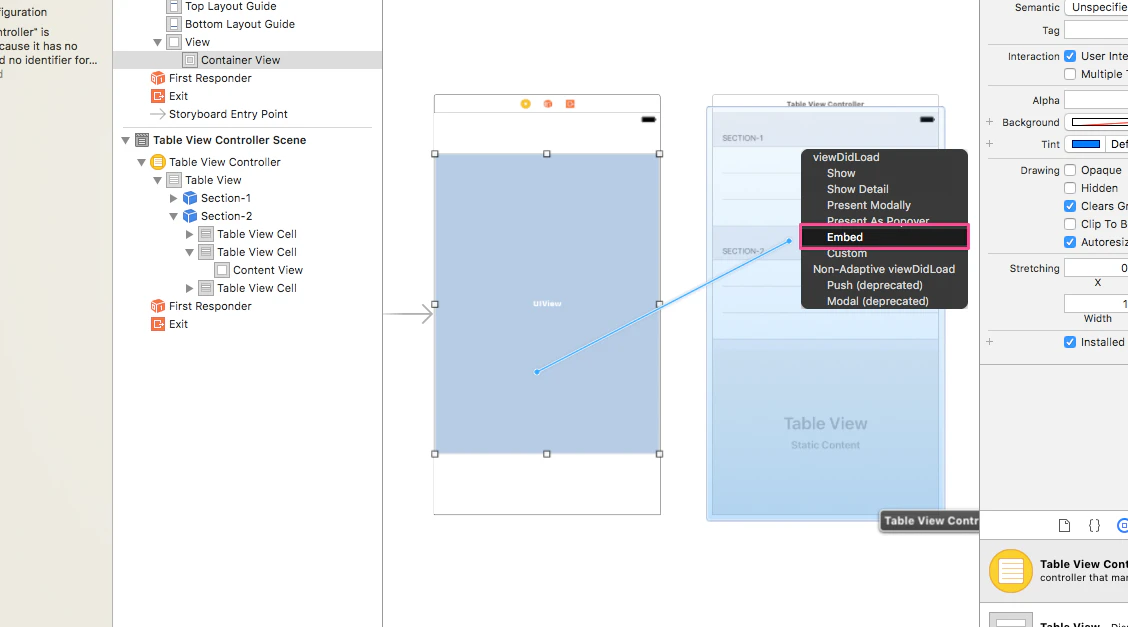Click Alpha input field

click(1096, 100)
